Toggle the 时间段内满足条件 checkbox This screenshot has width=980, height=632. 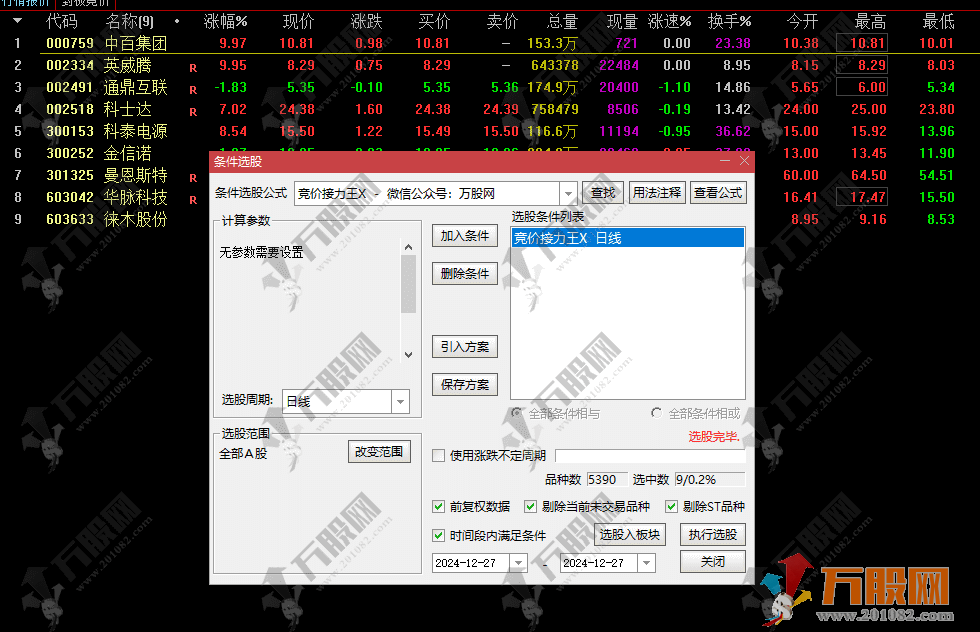439,536
